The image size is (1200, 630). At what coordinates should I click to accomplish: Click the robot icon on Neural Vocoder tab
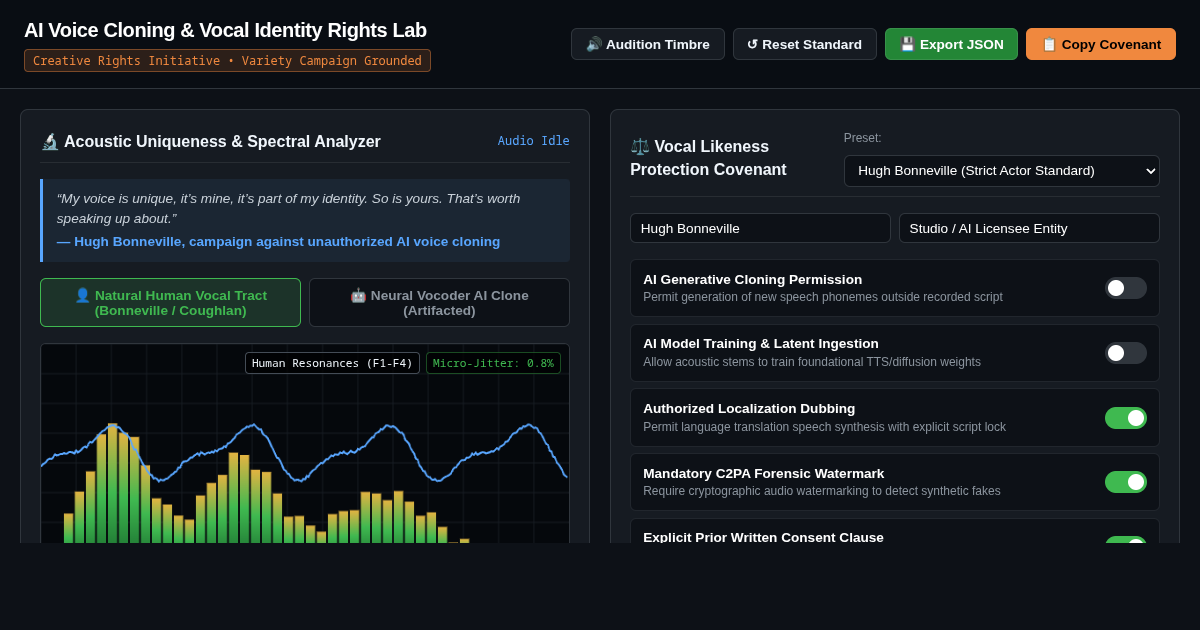coord(358,295)
